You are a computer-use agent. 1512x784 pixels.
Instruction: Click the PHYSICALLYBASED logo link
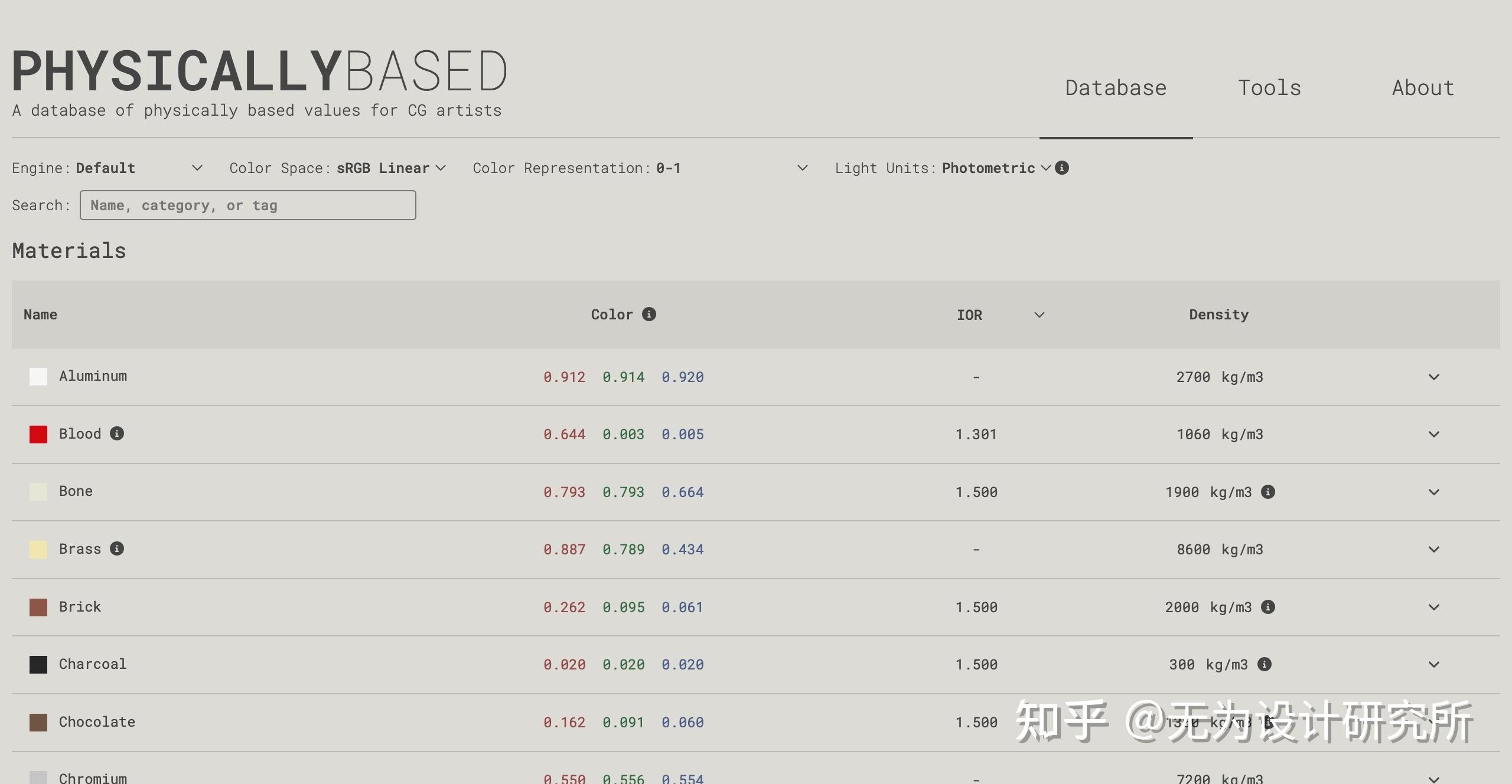[259, 72]
